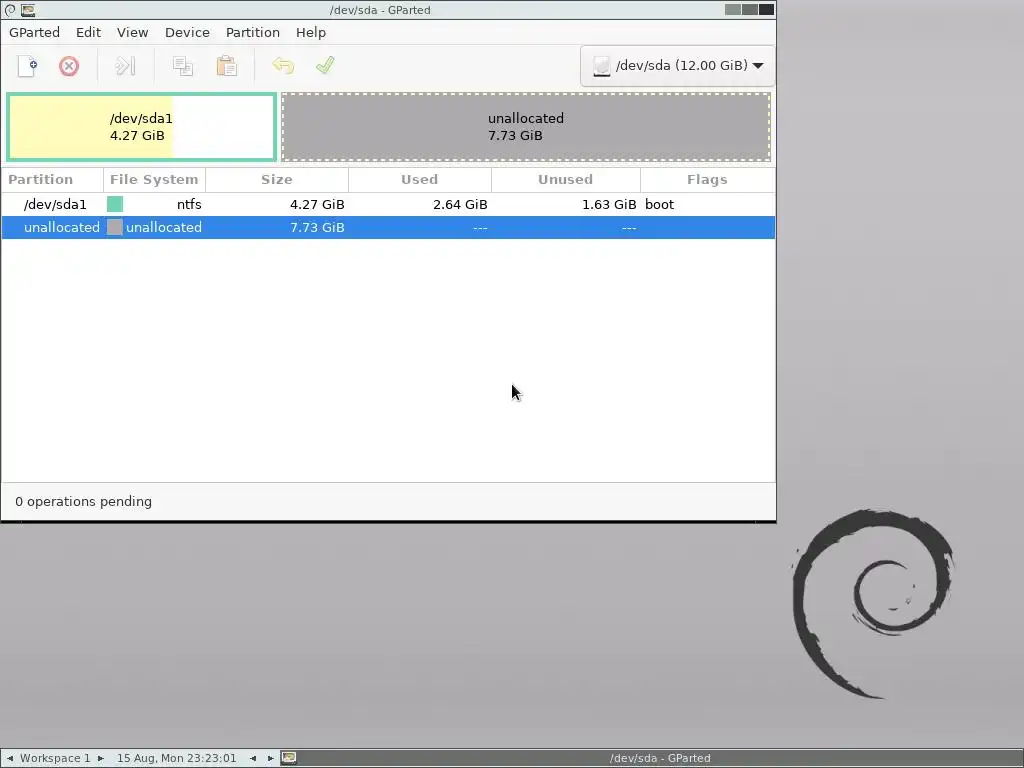Screen dimensions: 1024x768
Task: Close the GParted window
Action: coord(767,10)
